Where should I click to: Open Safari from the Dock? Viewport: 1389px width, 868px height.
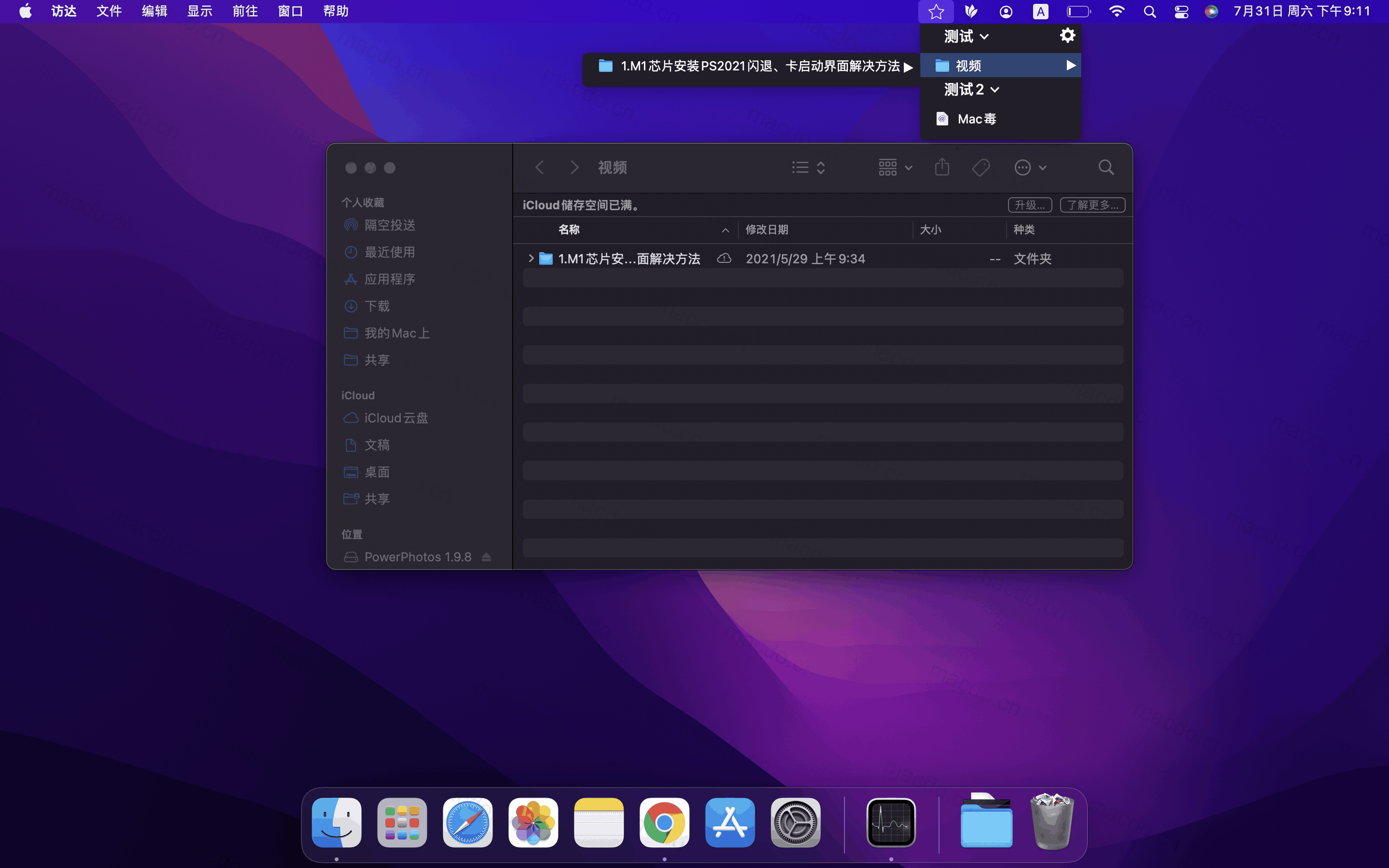click(467, 822)
